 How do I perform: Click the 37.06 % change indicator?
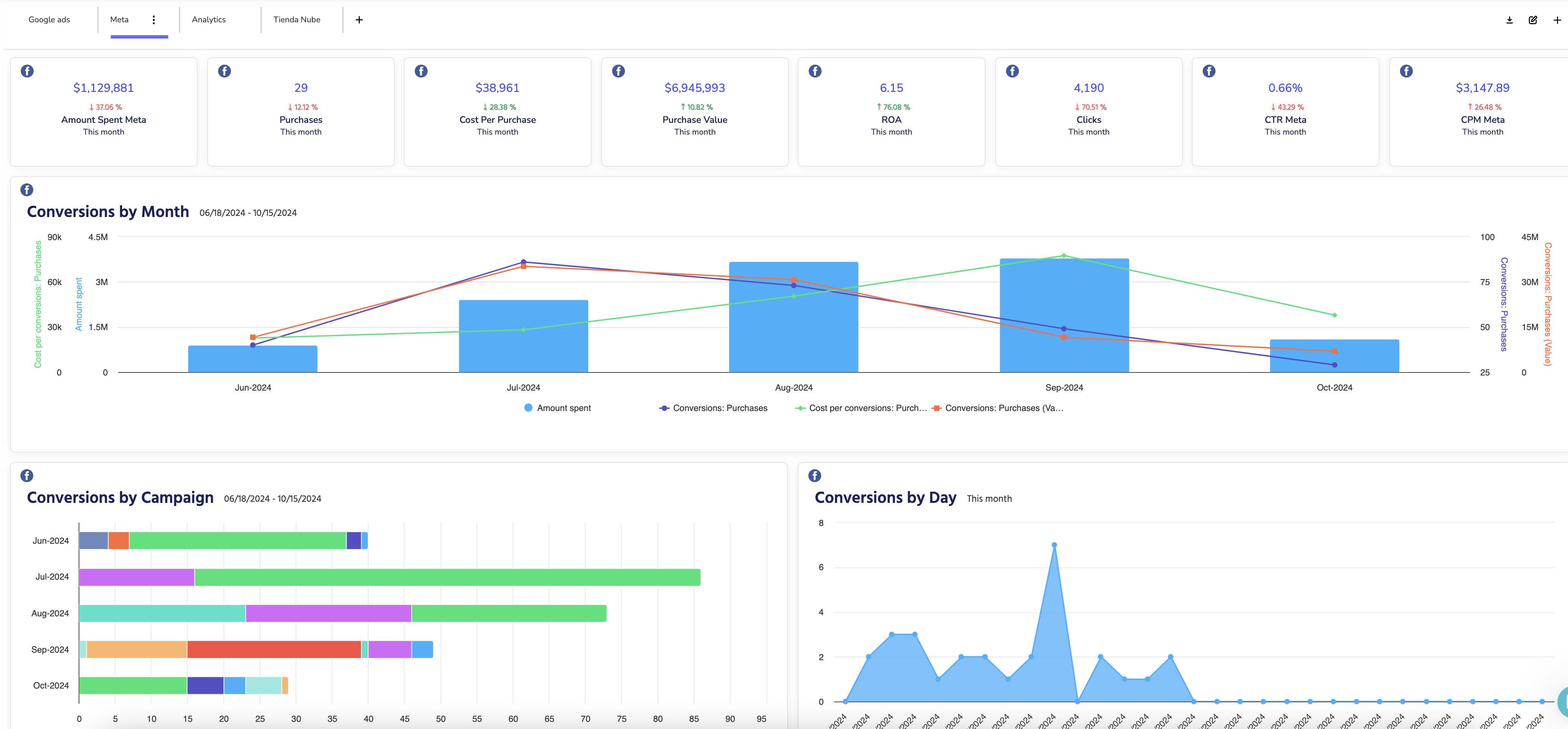105,107
